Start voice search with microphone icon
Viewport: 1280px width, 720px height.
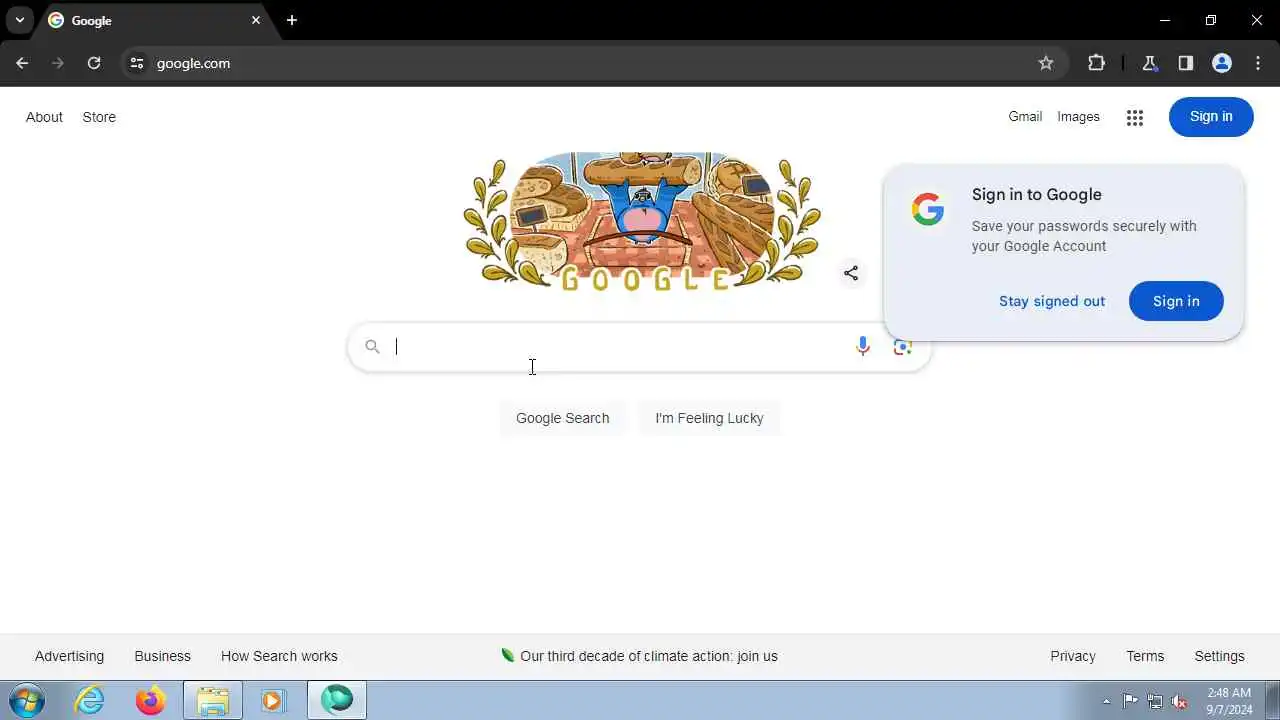[x=863, y=346]
